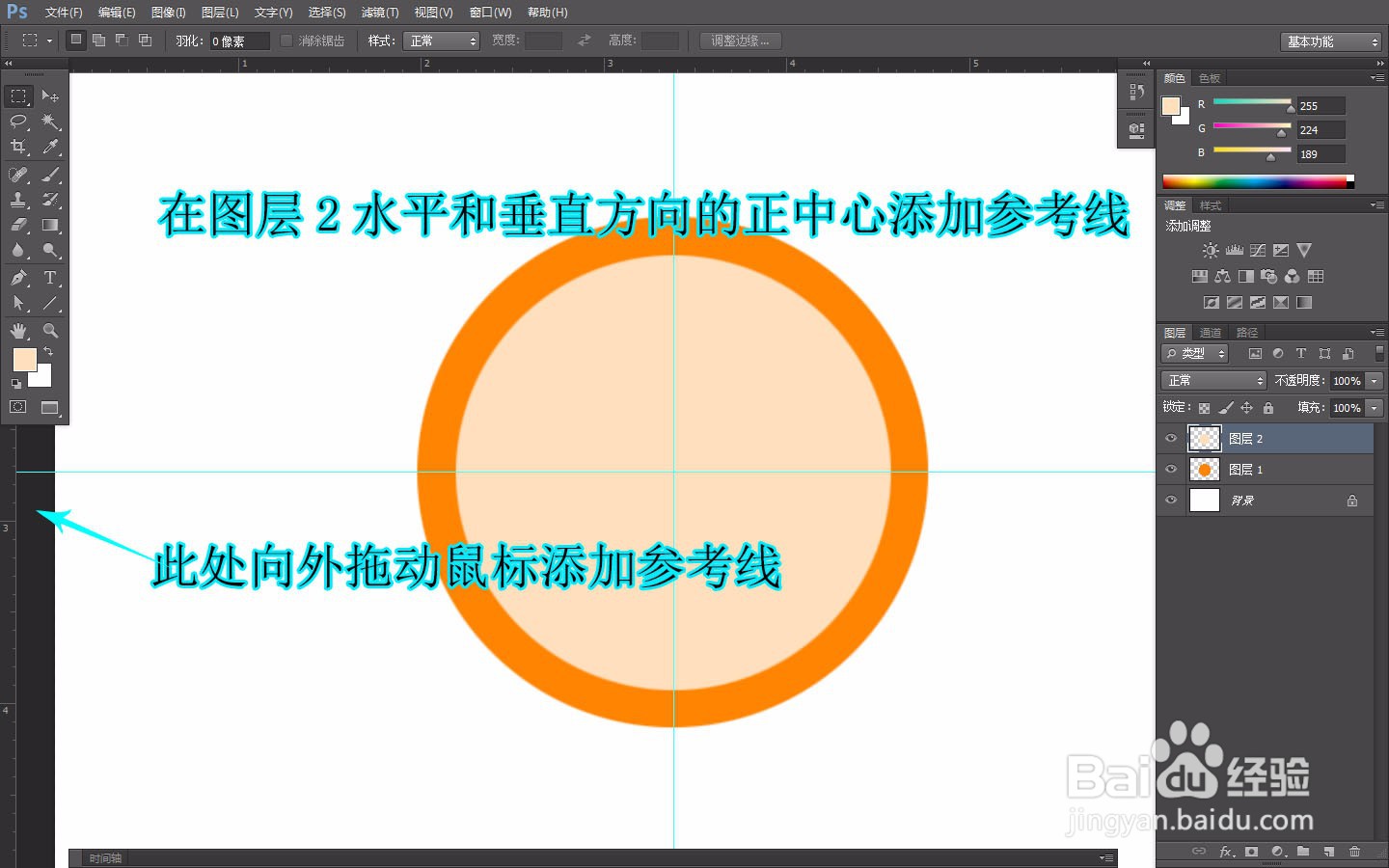Open the layer filter 类型 dropdown
This screenshot has height=868, width=1389.
click(1195, 354)
